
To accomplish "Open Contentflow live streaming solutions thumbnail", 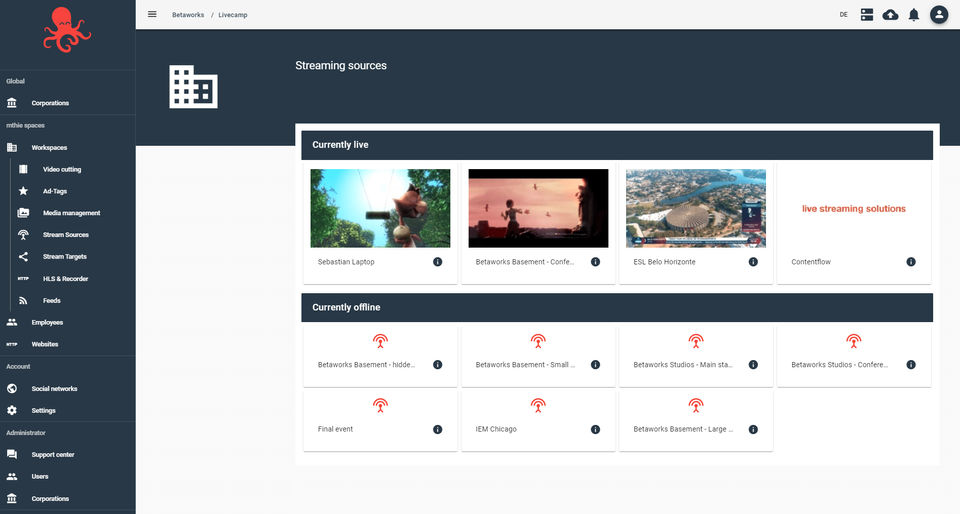I will [853, 208].
